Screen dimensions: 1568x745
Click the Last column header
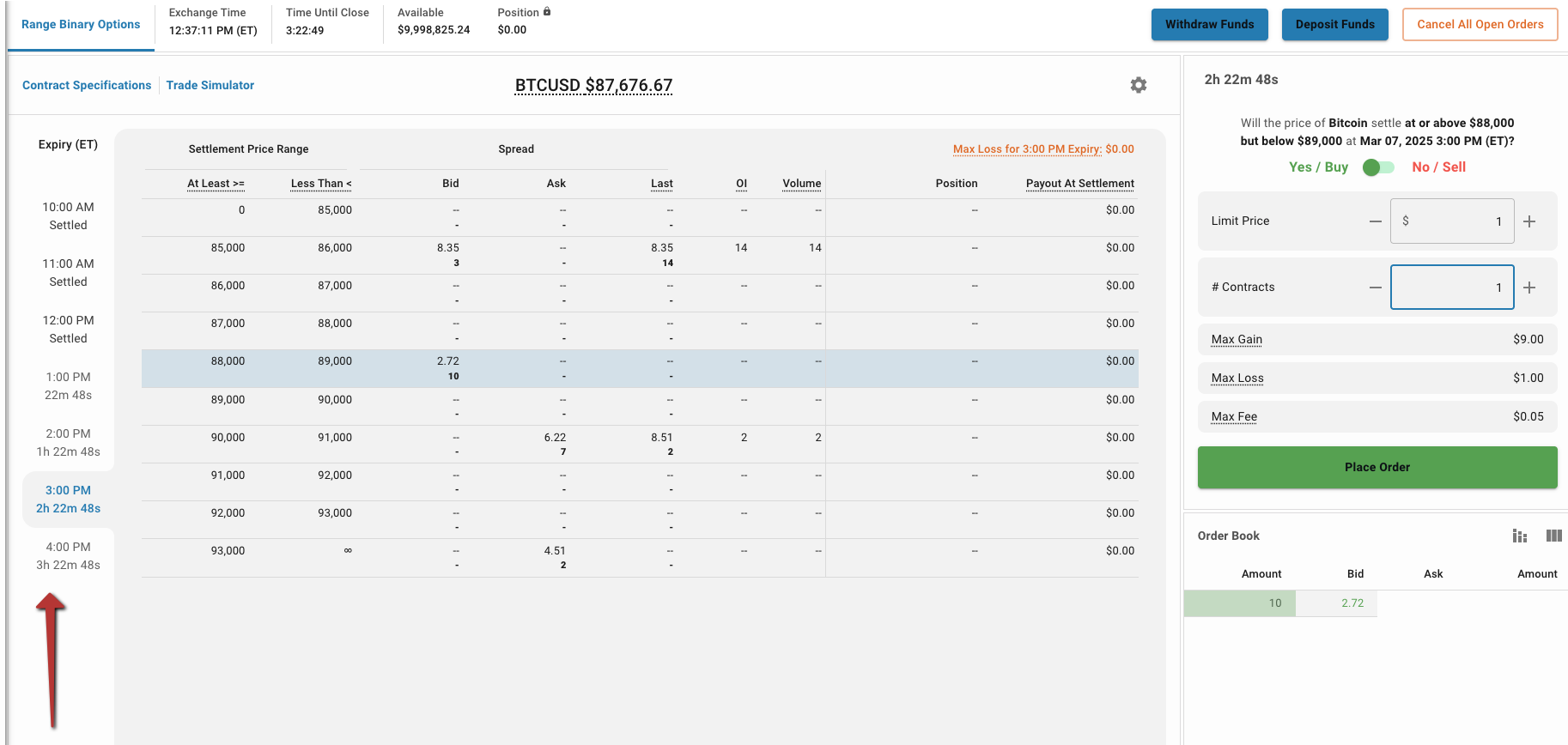click(662, 184)
